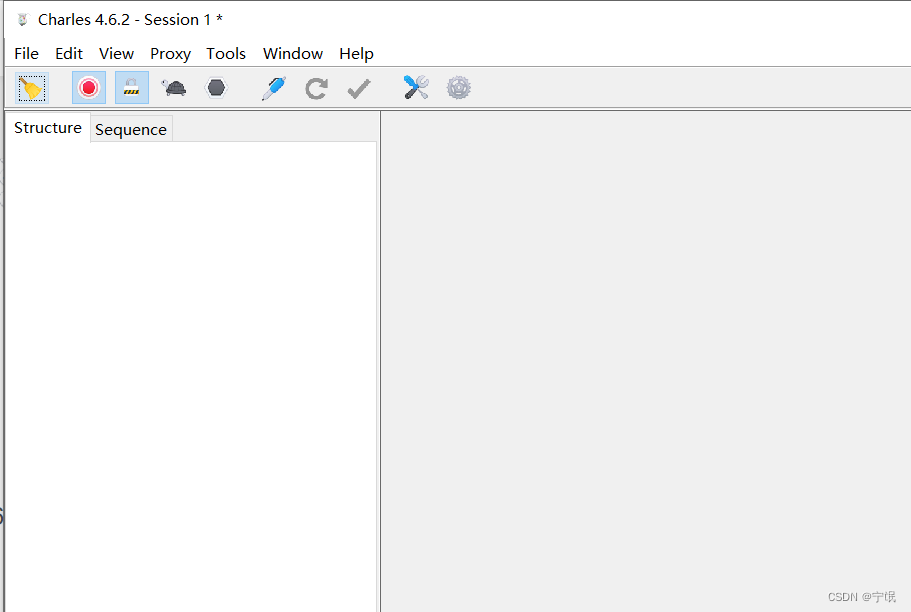Open Settings via the gear icon
This screenshot has height=612, width=911.
[x=458, y=88]
